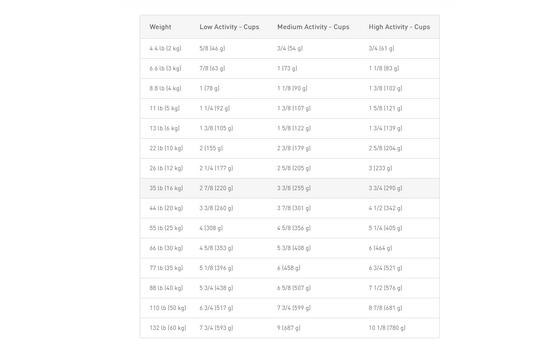Screen dimensions: 533x360
Task: Click the High Activity - Cups header
Action: point(399,27)
